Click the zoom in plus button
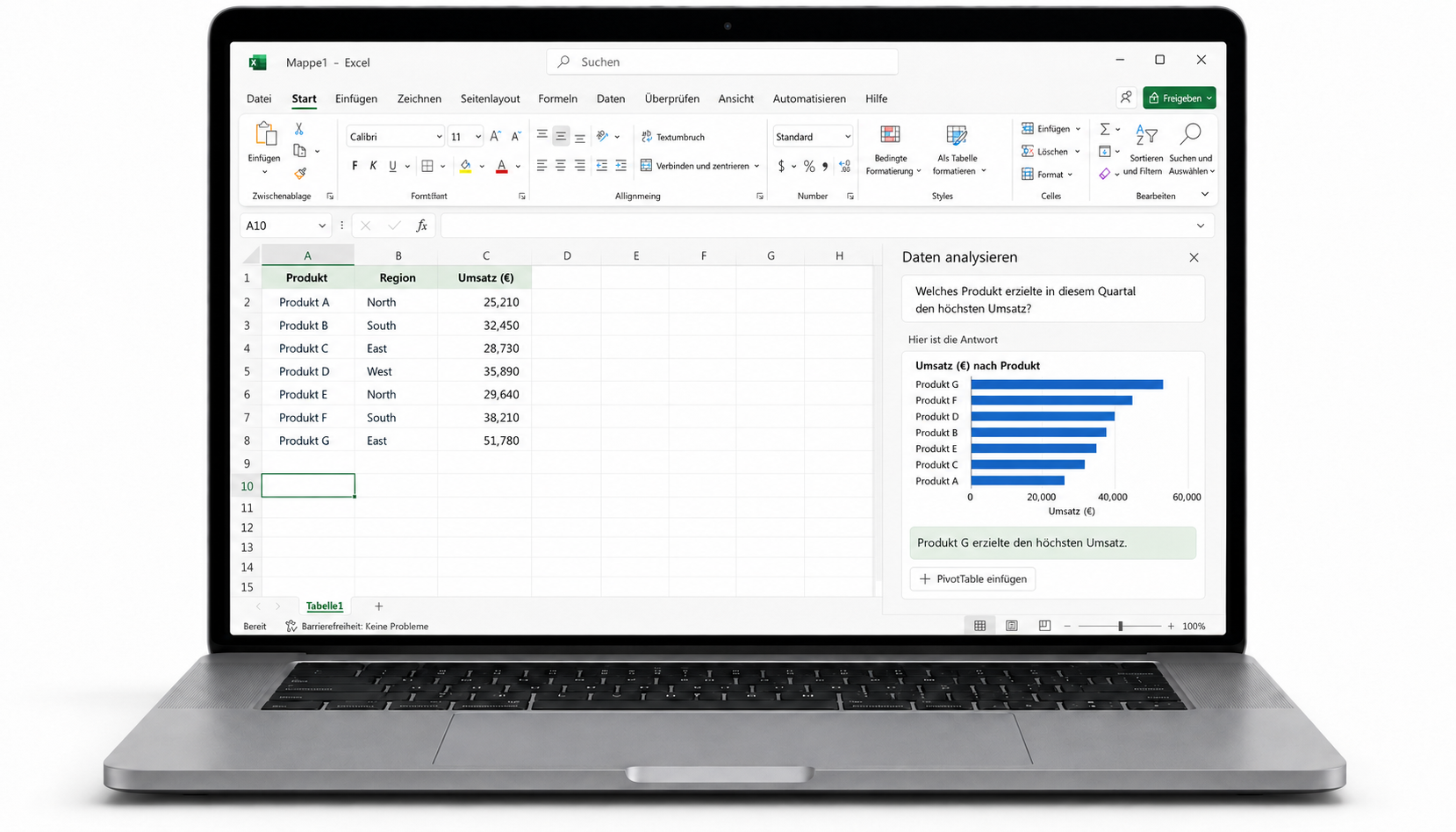This screenshot has width=1456, height=832. coord(1171,626)
